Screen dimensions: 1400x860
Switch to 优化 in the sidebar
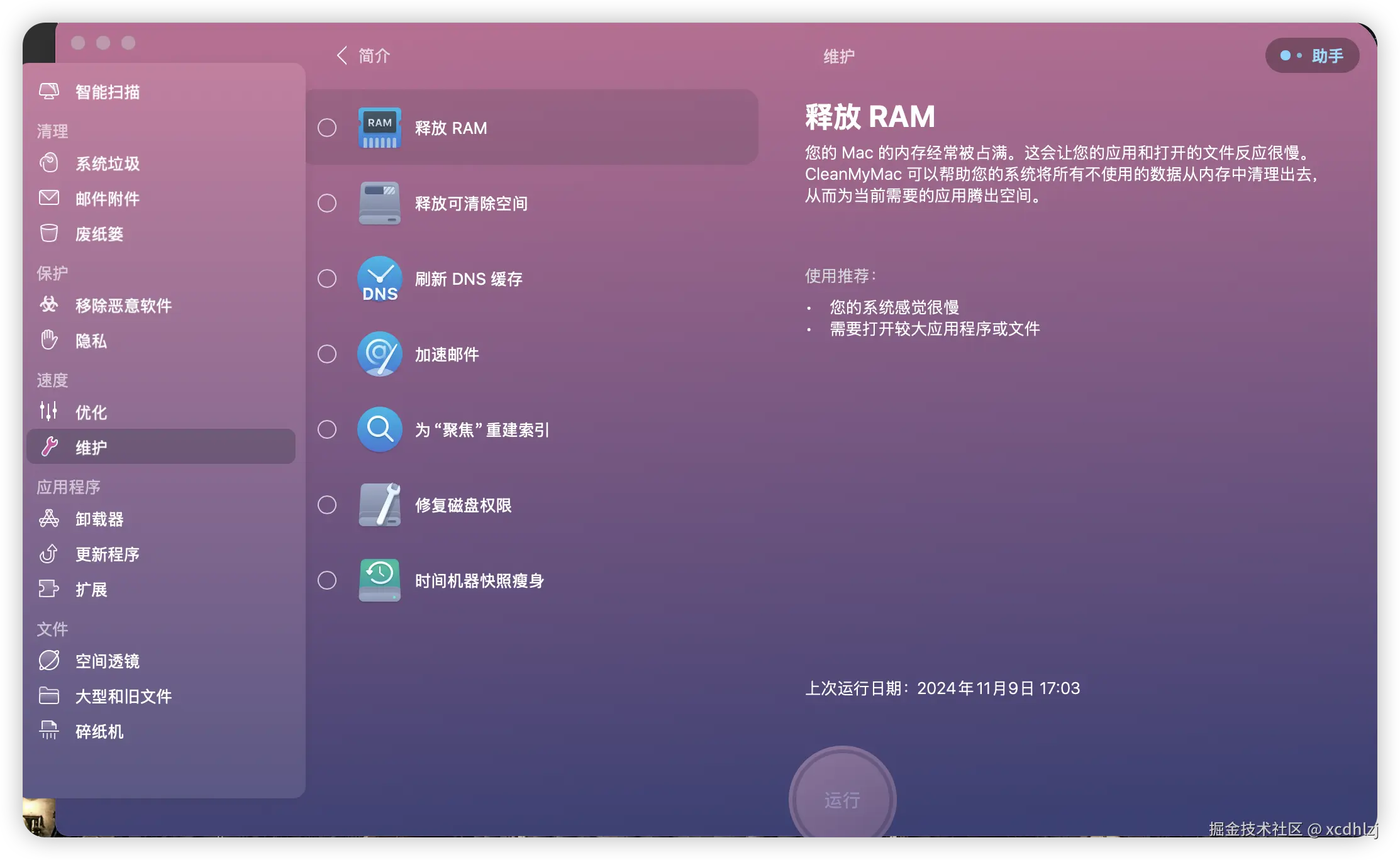coord(91,412)
